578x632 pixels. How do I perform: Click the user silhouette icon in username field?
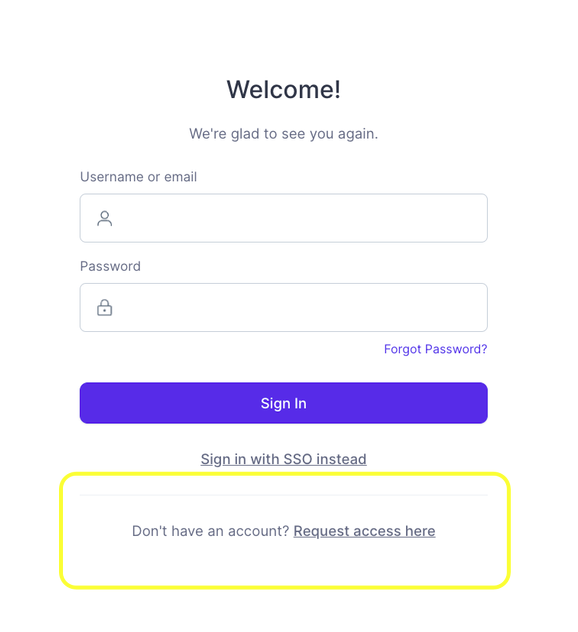point(104,218)
